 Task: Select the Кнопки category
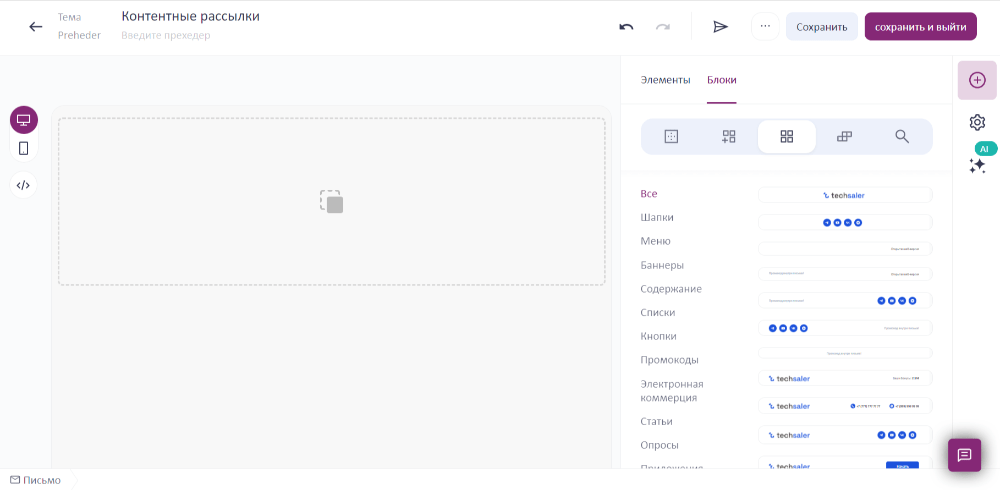click(x=658, y=336)
